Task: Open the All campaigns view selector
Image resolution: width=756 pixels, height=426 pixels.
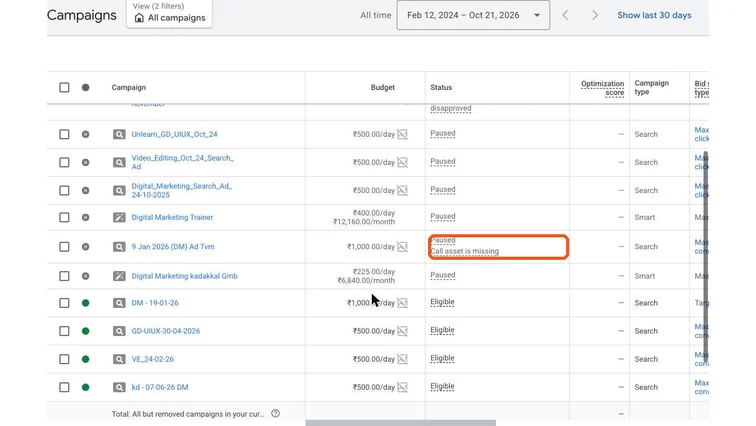Action: (x=169, y=13)
